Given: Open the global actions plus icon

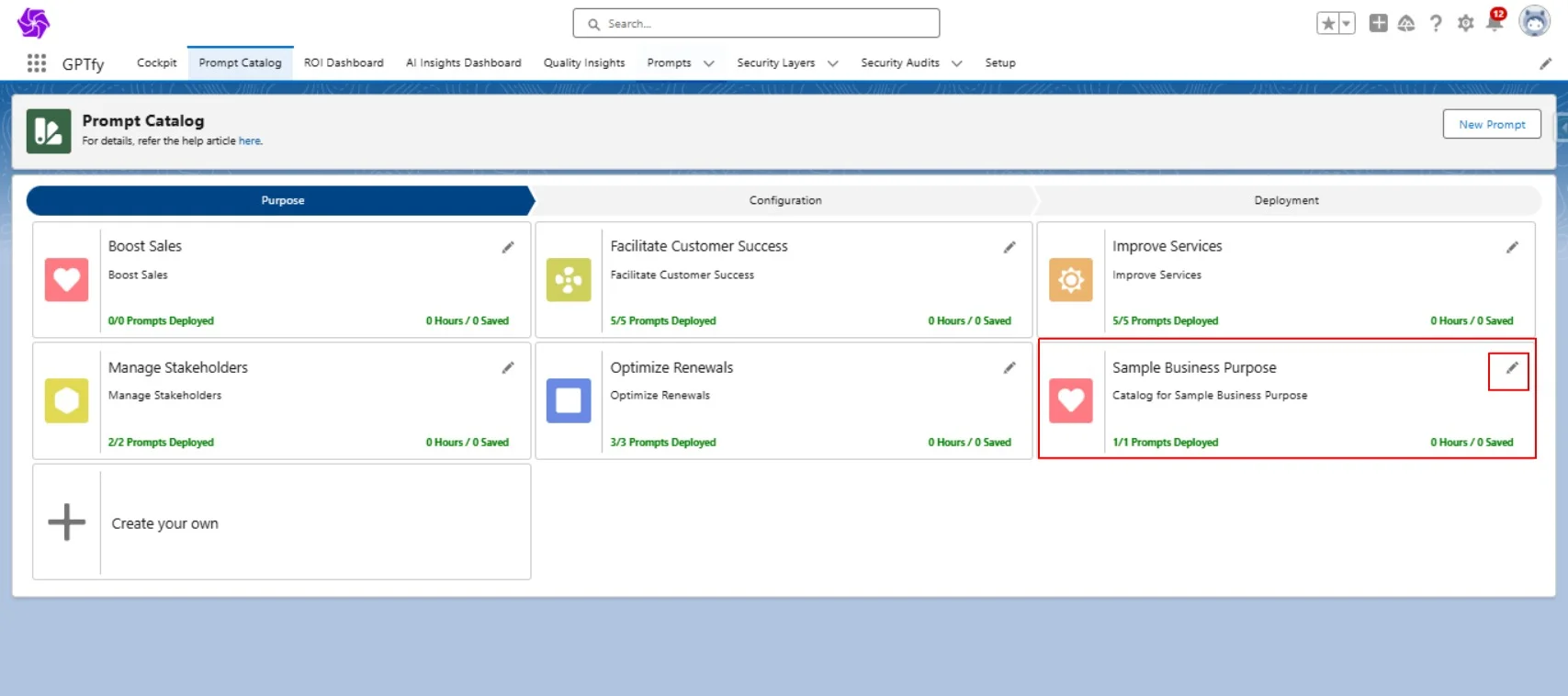Looking at the screenshot, I should pos(1378,24).
